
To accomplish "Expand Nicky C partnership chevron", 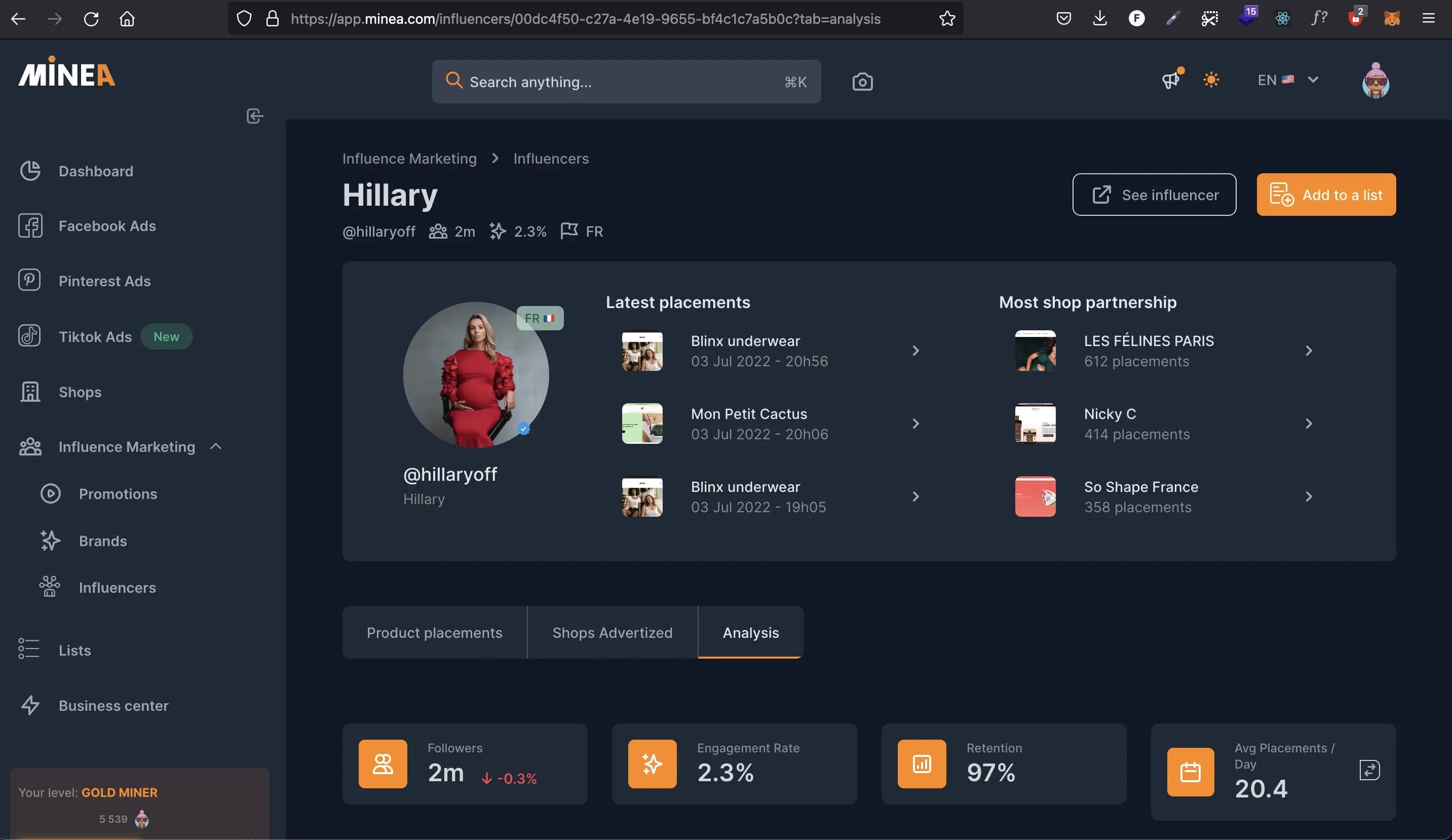I will click(x=1309, y=424).
